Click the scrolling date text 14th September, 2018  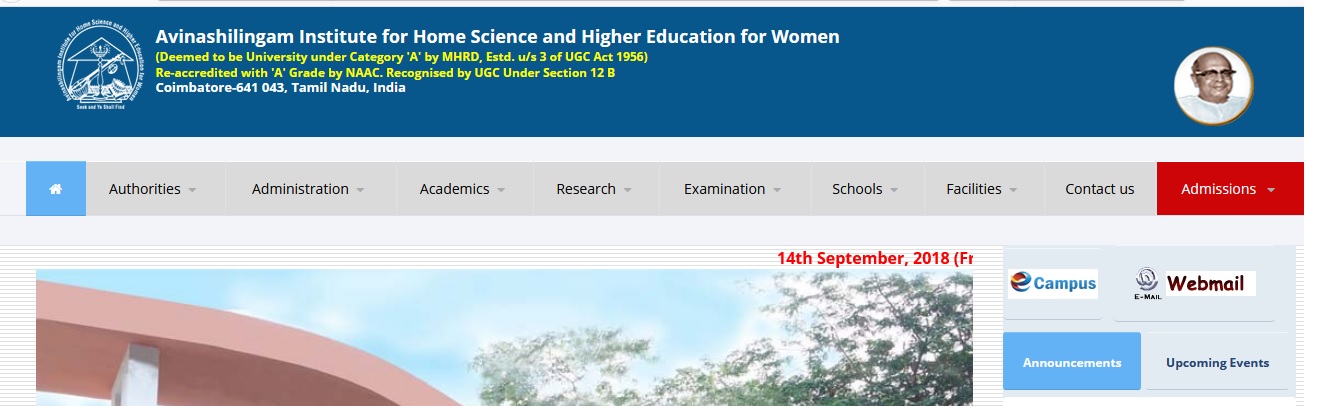tap(875, 258)
